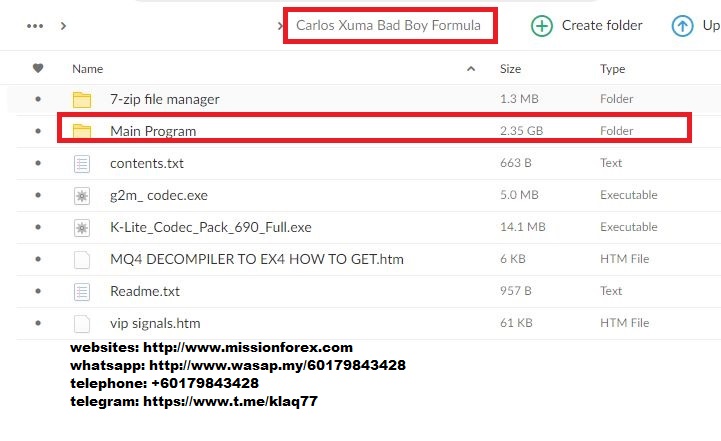Open the Main Program folder
Image resolution: width=721 pixels, height=441 pixels.
coord(153,132)
